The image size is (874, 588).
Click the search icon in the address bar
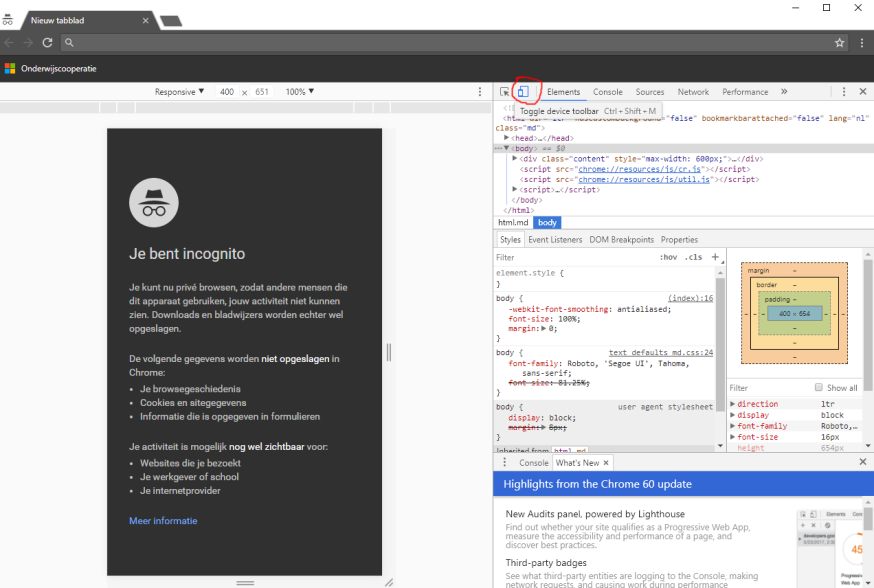pos(69,42)
